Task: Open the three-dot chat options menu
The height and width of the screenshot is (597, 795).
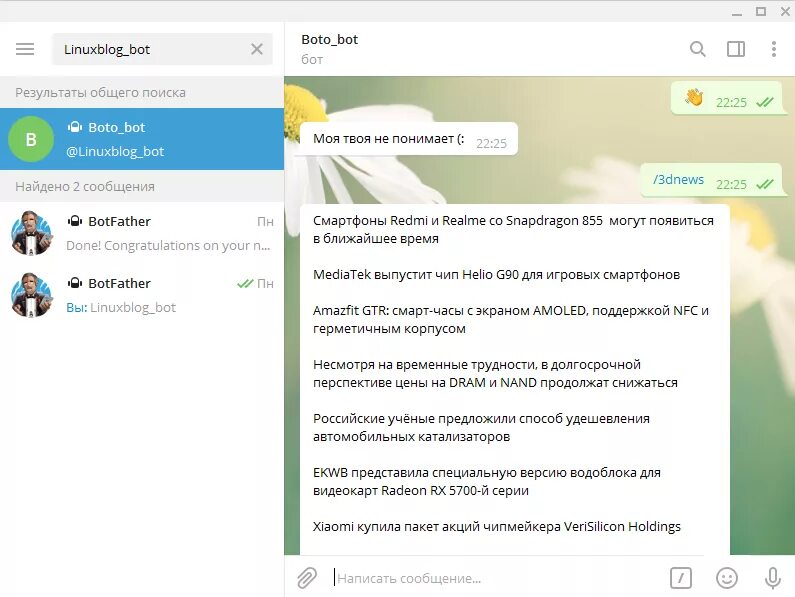Action: pyautogui.click(x=774, y=49)
